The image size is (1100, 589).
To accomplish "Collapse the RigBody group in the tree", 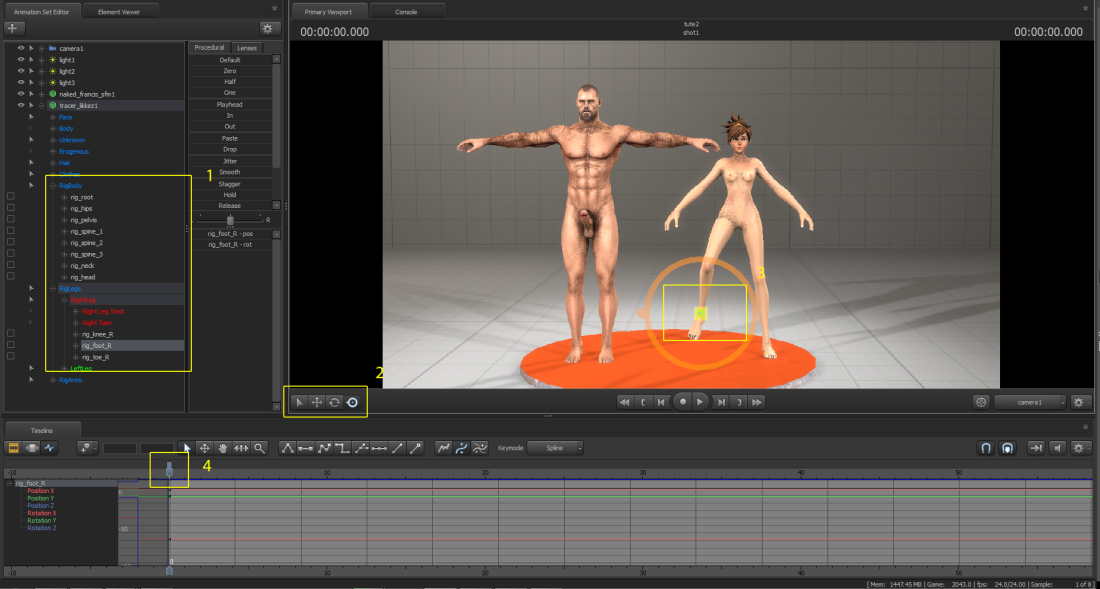I will 53,186.
